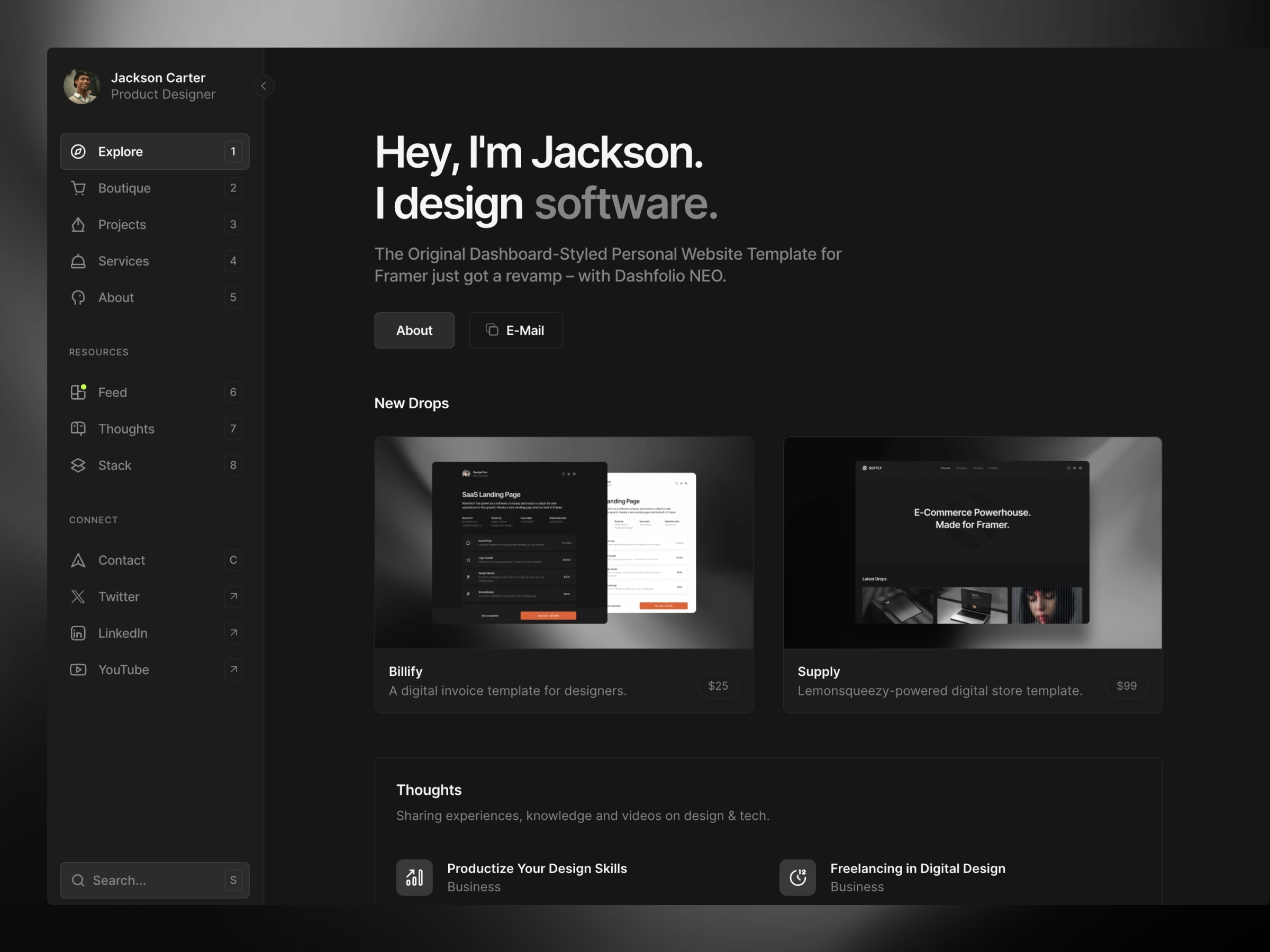Click the About button
Image resolution: width=1270 pixels, height=952 pixels.
click(414, 329)
